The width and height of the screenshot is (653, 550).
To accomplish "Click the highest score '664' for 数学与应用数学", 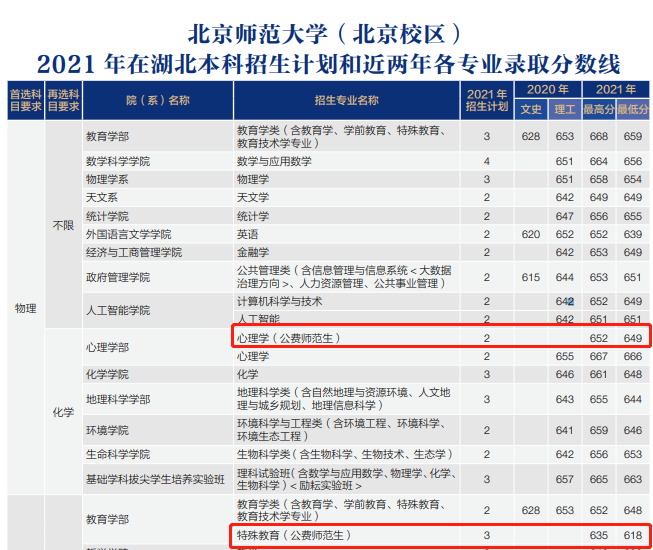I will pyautogui.click(x=598, y=161).
